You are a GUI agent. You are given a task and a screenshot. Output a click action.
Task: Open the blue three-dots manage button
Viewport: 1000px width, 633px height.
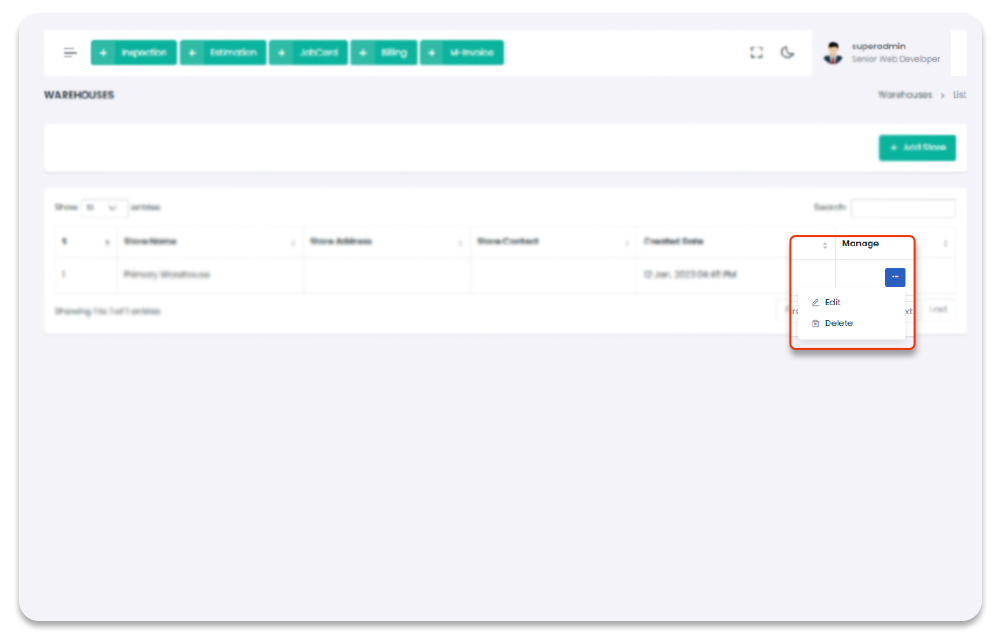point(895,277)
